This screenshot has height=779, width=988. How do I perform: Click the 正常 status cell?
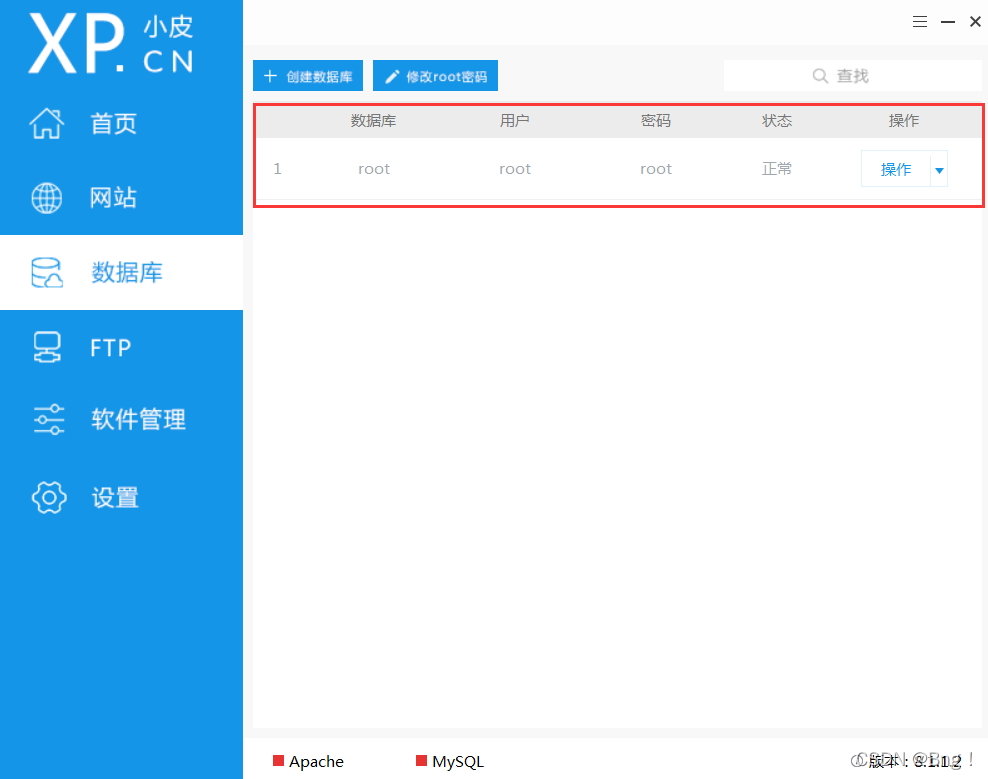[x=776, y=169]
